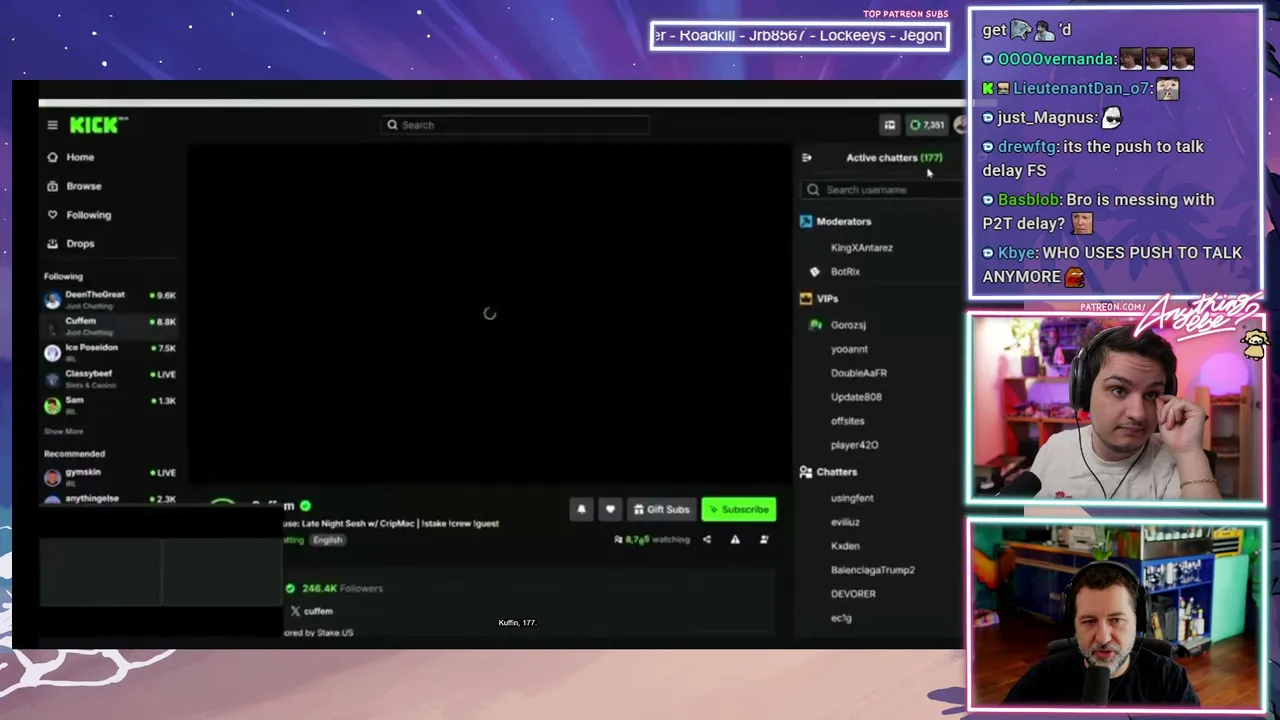Select VIP DoubleAaFR

click(859, 373)
